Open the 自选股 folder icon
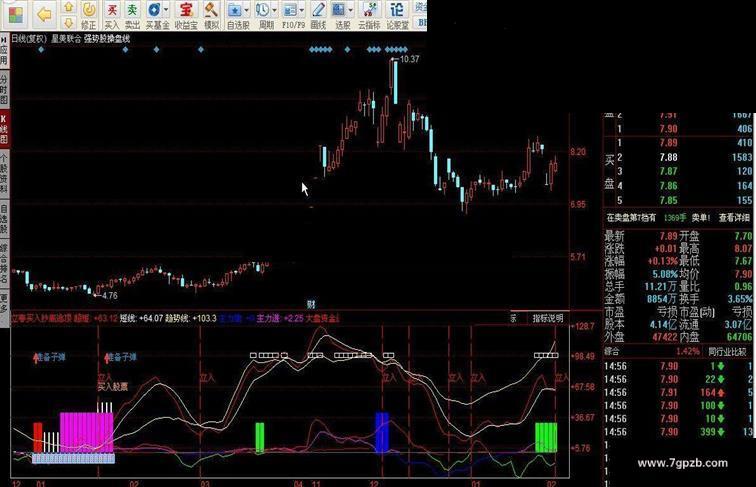 click(x=235, y=10)
